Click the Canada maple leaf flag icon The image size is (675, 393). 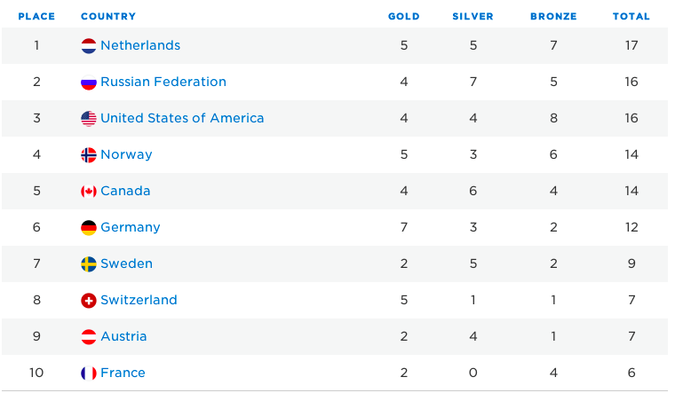click(88, 191)
